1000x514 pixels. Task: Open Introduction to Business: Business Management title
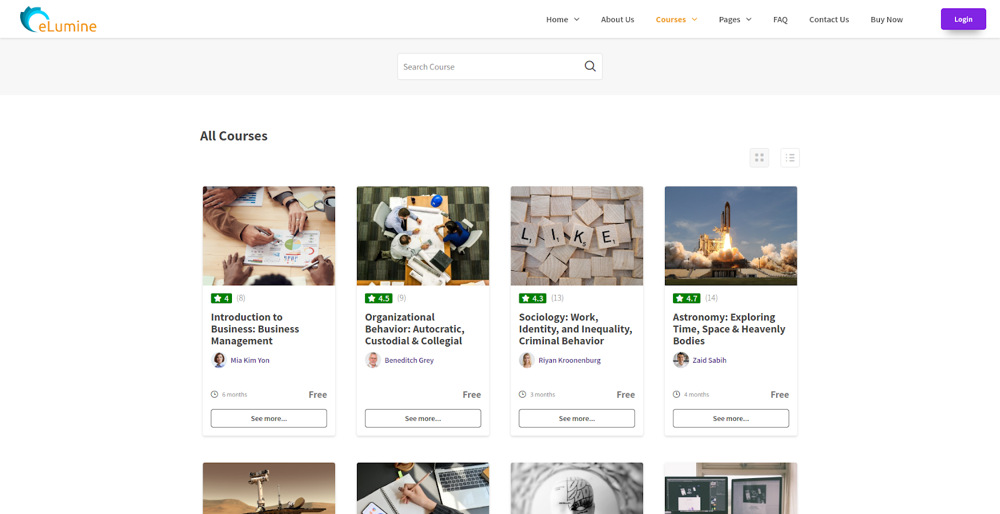click(x=255, y=329)
